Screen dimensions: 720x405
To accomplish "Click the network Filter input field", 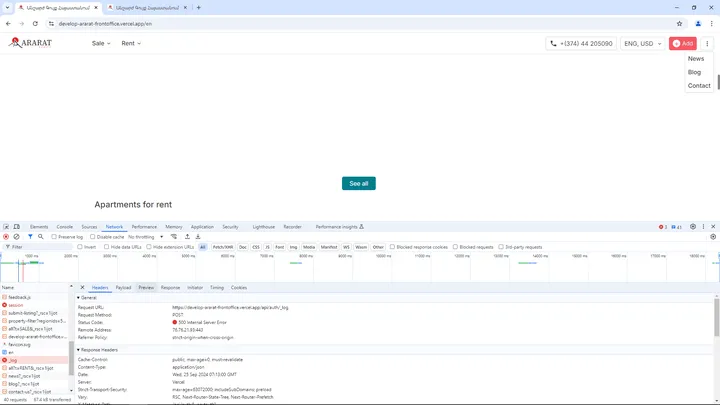I will [x=40, y=246].
